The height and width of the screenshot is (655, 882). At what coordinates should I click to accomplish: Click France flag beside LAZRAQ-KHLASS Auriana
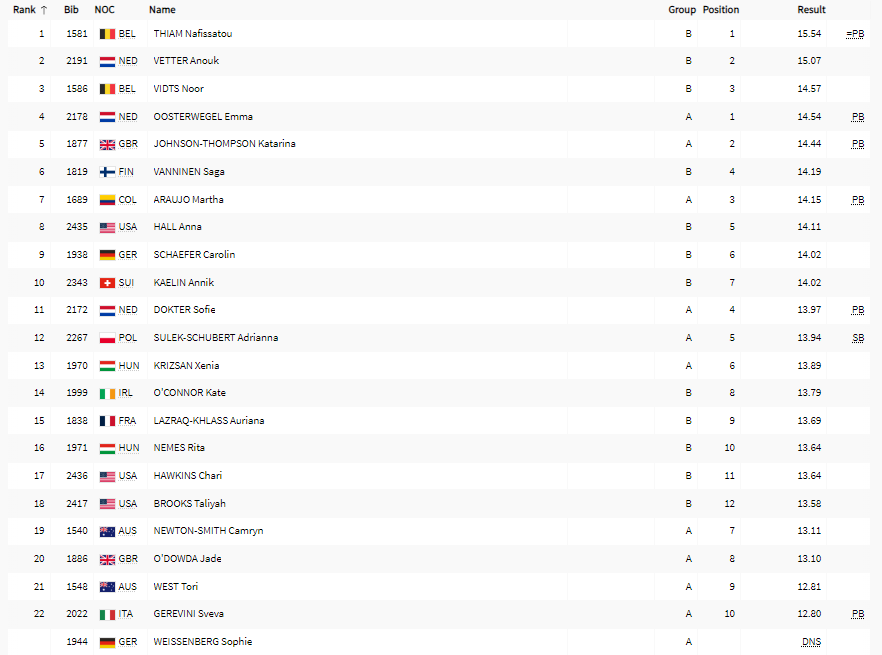click(107, 421)
